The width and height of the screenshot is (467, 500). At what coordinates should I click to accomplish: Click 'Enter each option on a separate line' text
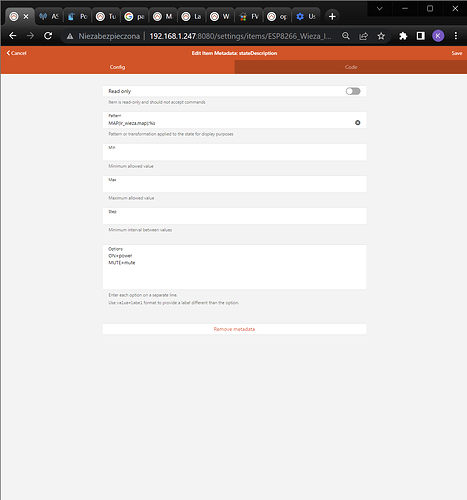tap(143, 295)
